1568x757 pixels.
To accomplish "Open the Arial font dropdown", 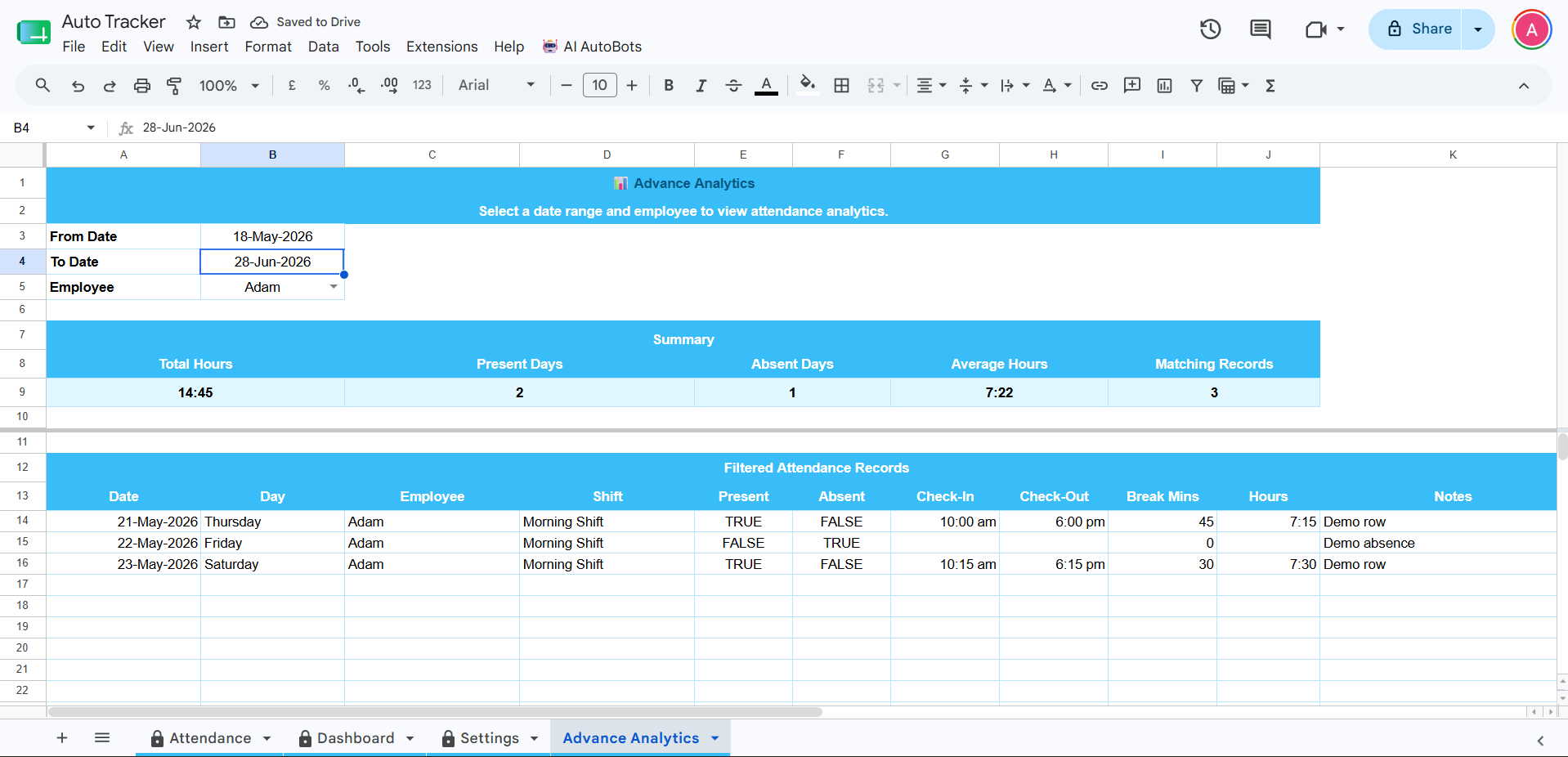I will click(x=496, y=85).
